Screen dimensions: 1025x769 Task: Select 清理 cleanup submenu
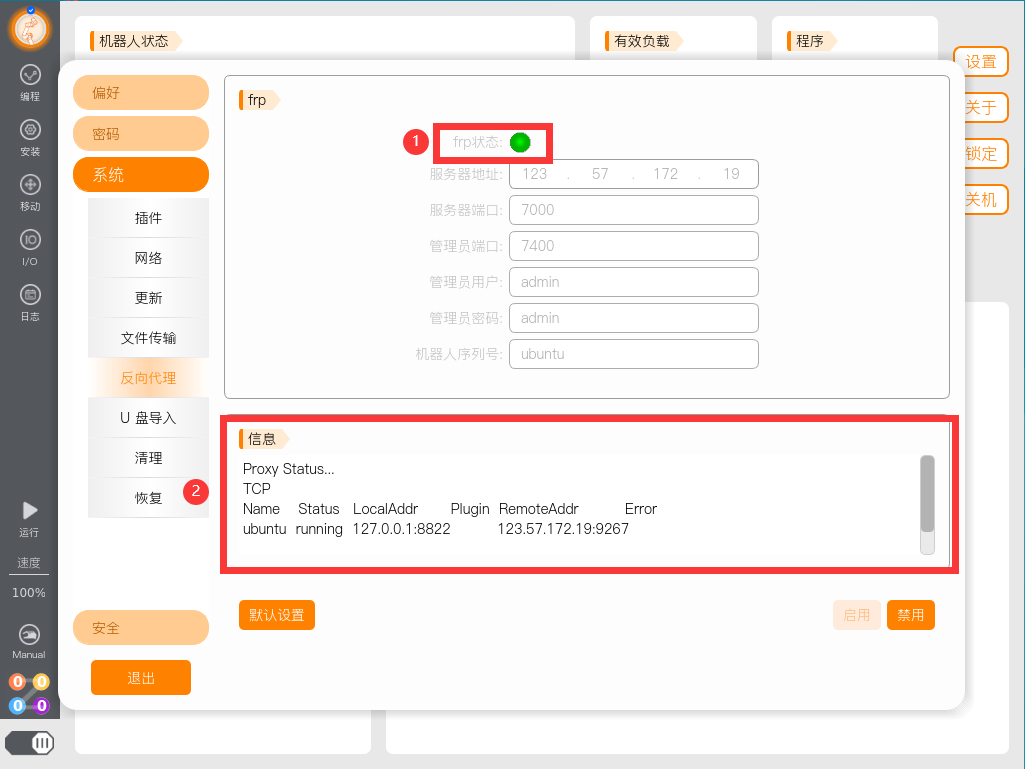[x=148, y=458]
